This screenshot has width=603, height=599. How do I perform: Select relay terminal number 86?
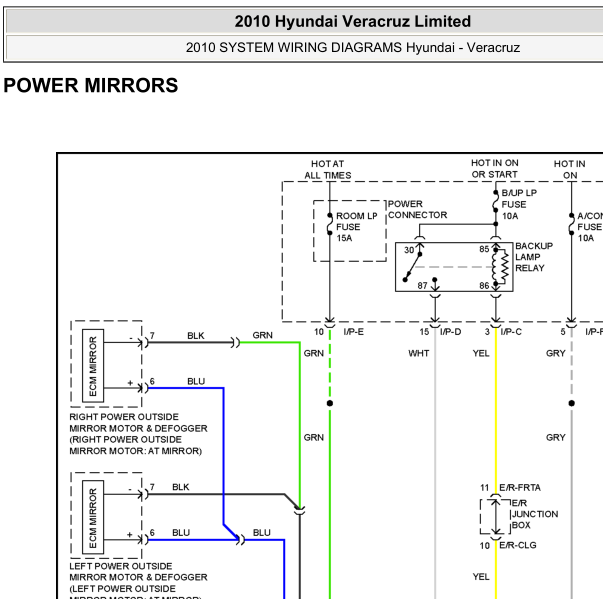coord(484,286)
